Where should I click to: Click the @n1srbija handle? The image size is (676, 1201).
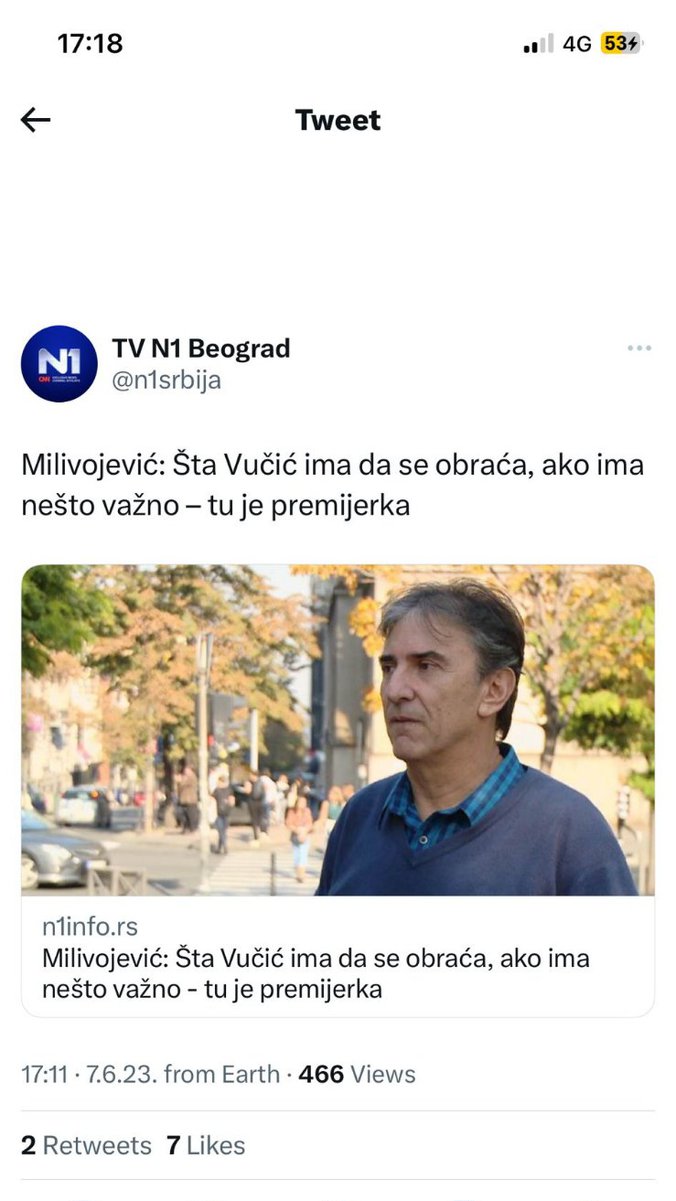pos(166,380)
